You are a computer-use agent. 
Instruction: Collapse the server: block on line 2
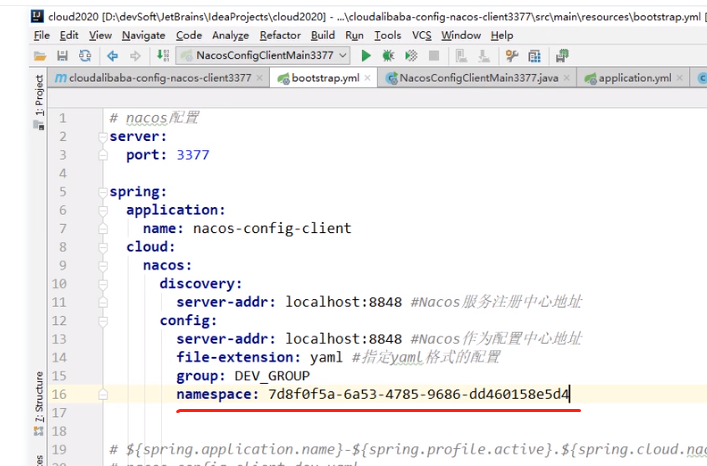coord(103,137)
